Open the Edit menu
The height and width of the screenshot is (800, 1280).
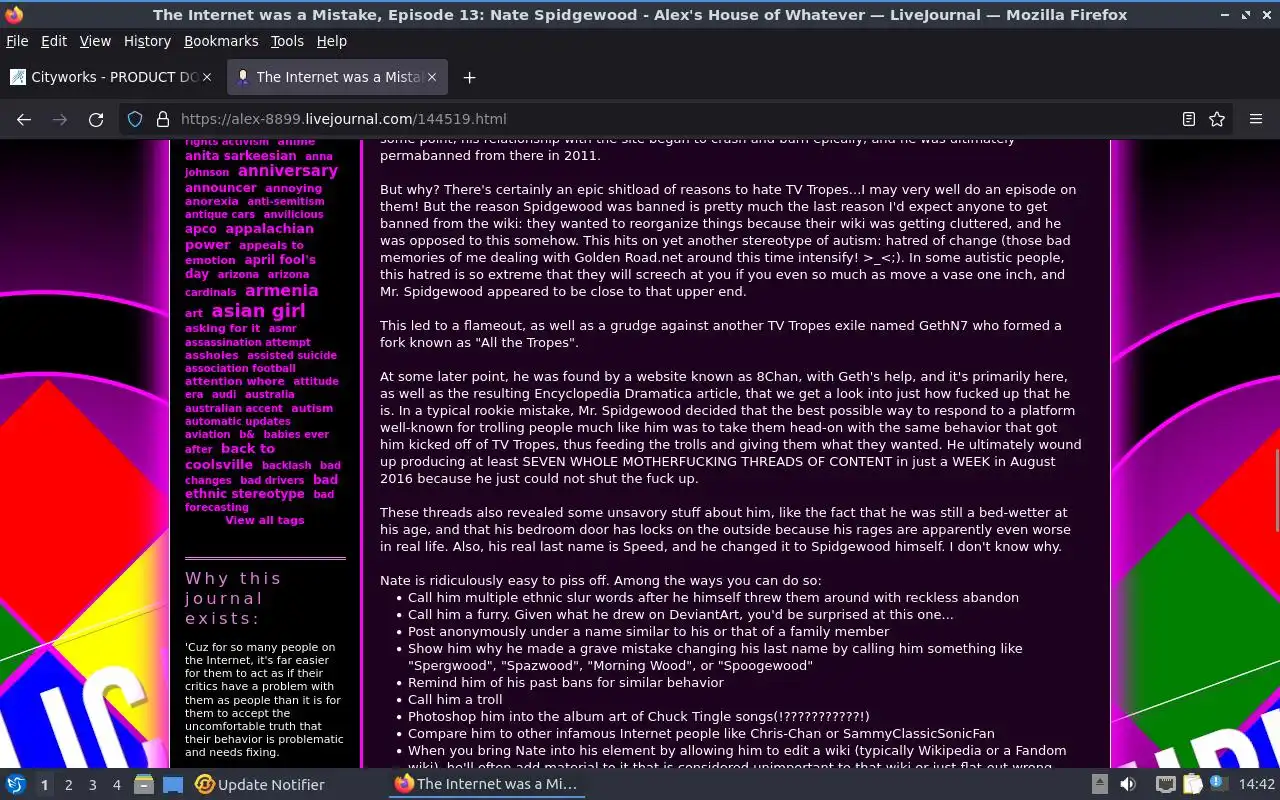point(54,41)
